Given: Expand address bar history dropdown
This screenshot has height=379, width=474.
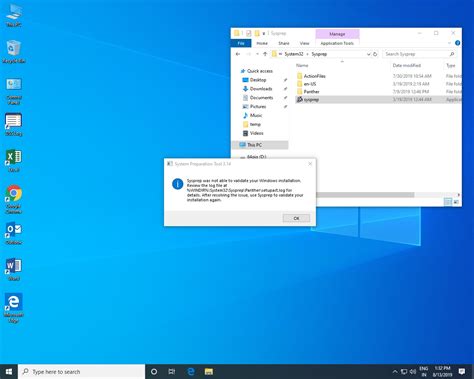Looking at the screenshot, I should (368, 54).
